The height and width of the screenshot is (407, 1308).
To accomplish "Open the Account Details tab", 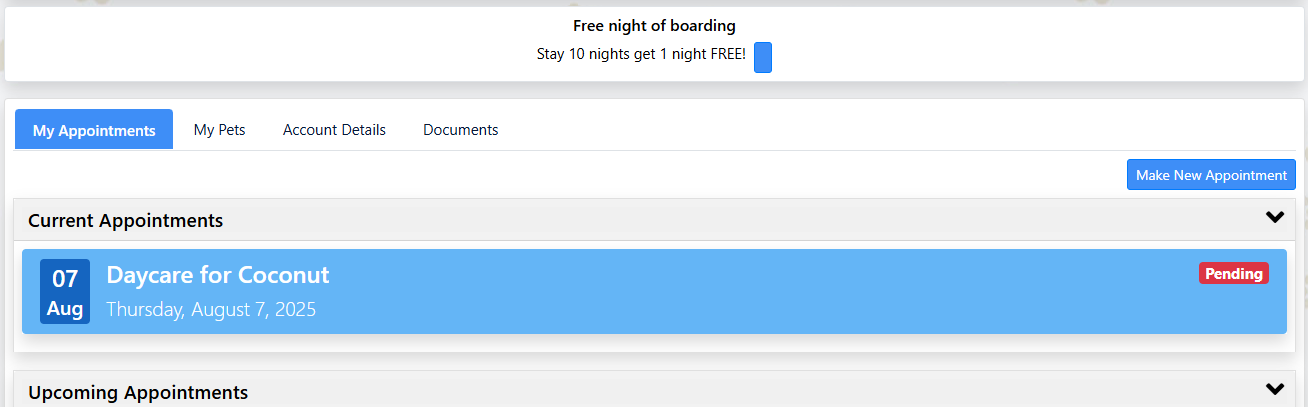I will coord(334,130).
